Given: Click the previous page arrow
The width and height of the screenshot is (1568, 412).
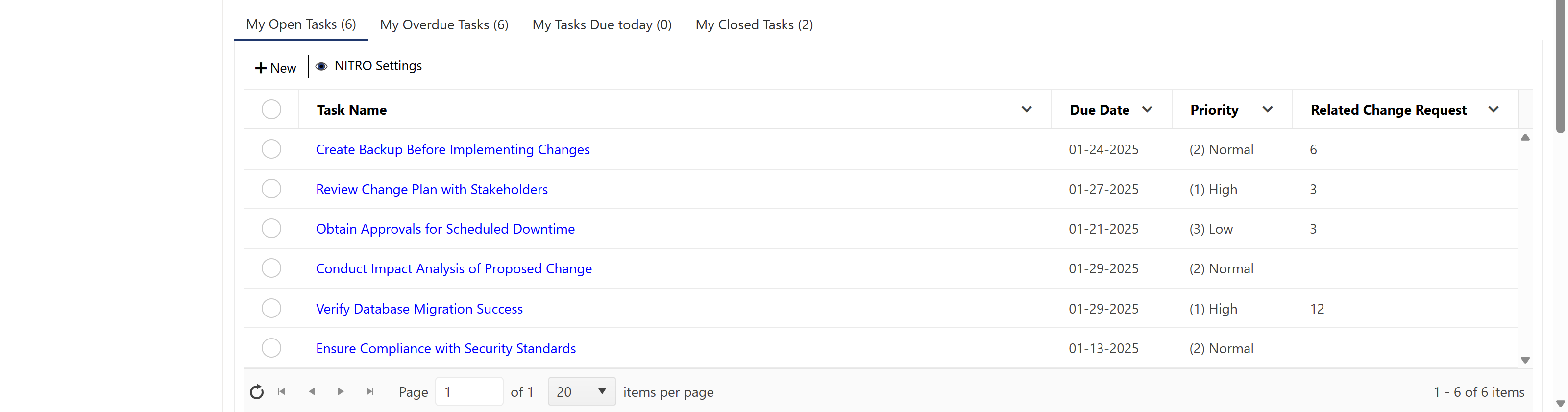Looking at the screenshot, I should tap(312, 392).
